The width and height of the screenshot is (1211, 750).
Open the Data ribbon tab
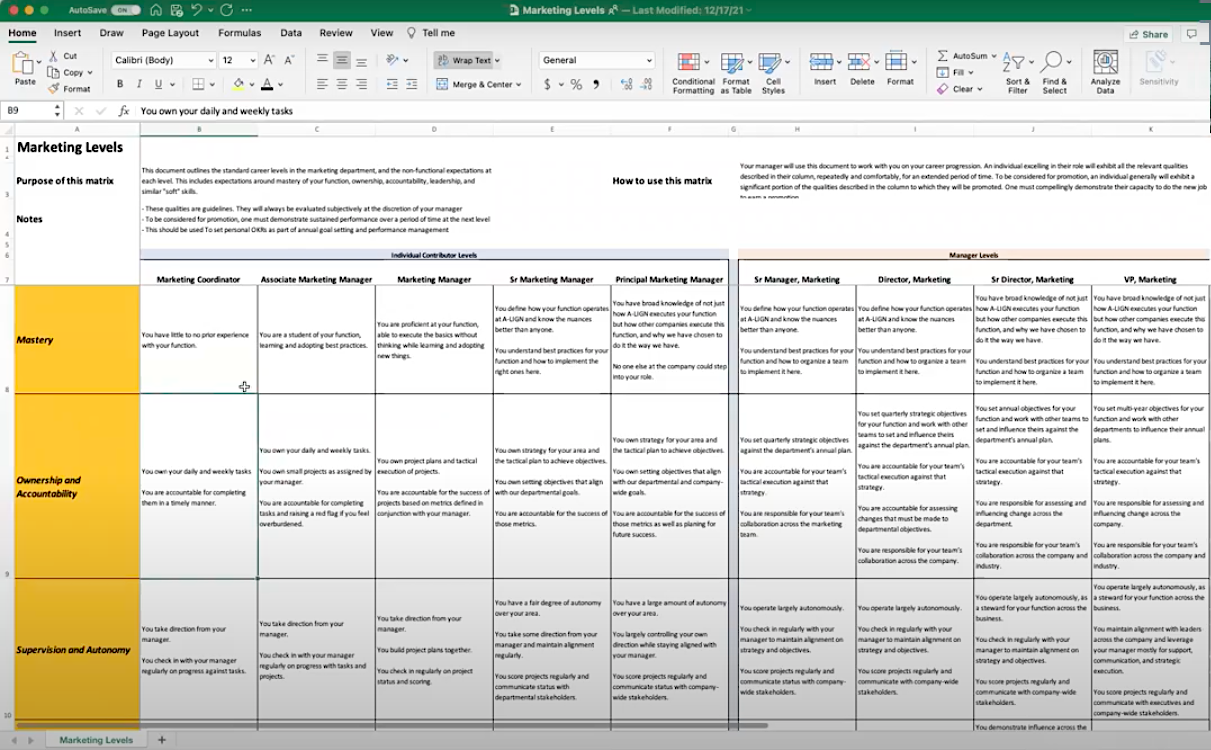[x=291, y=33]
